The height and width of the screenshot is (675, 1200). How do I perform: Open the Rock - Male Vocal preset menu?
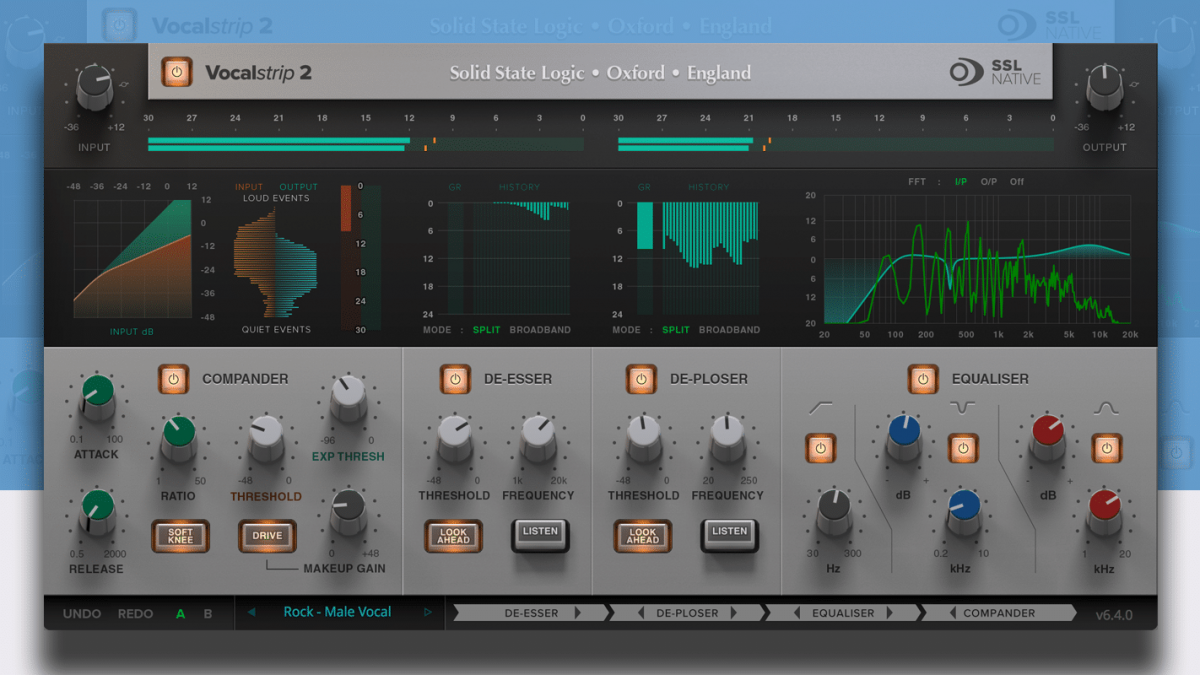tap(337, 612)
